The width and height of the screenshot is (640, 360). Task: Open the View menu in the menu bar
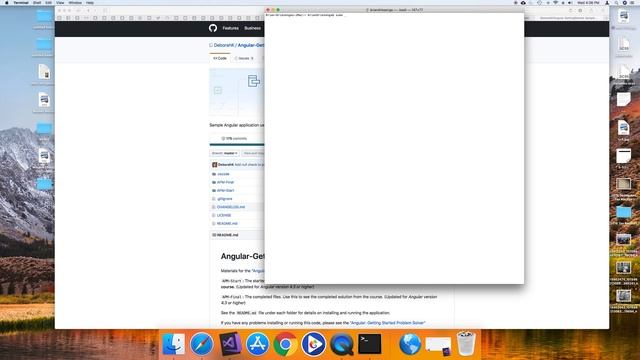pyautogui.click(x=60, y=2)
